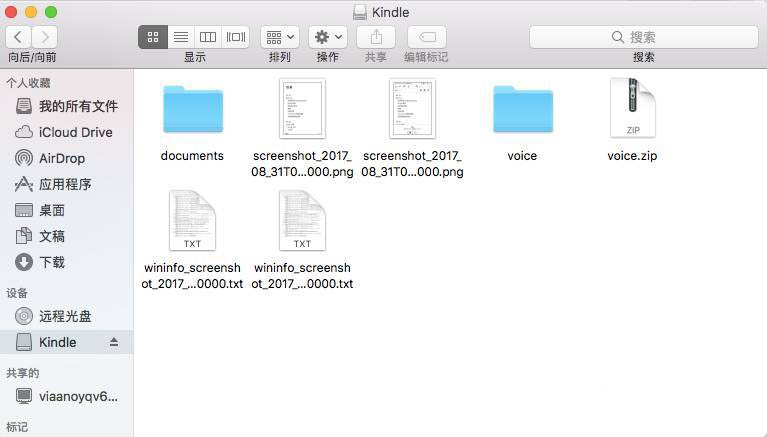Open Applications (应用程序) in sidebar
This screenshot has height=437, width=767.
point(65,184)
